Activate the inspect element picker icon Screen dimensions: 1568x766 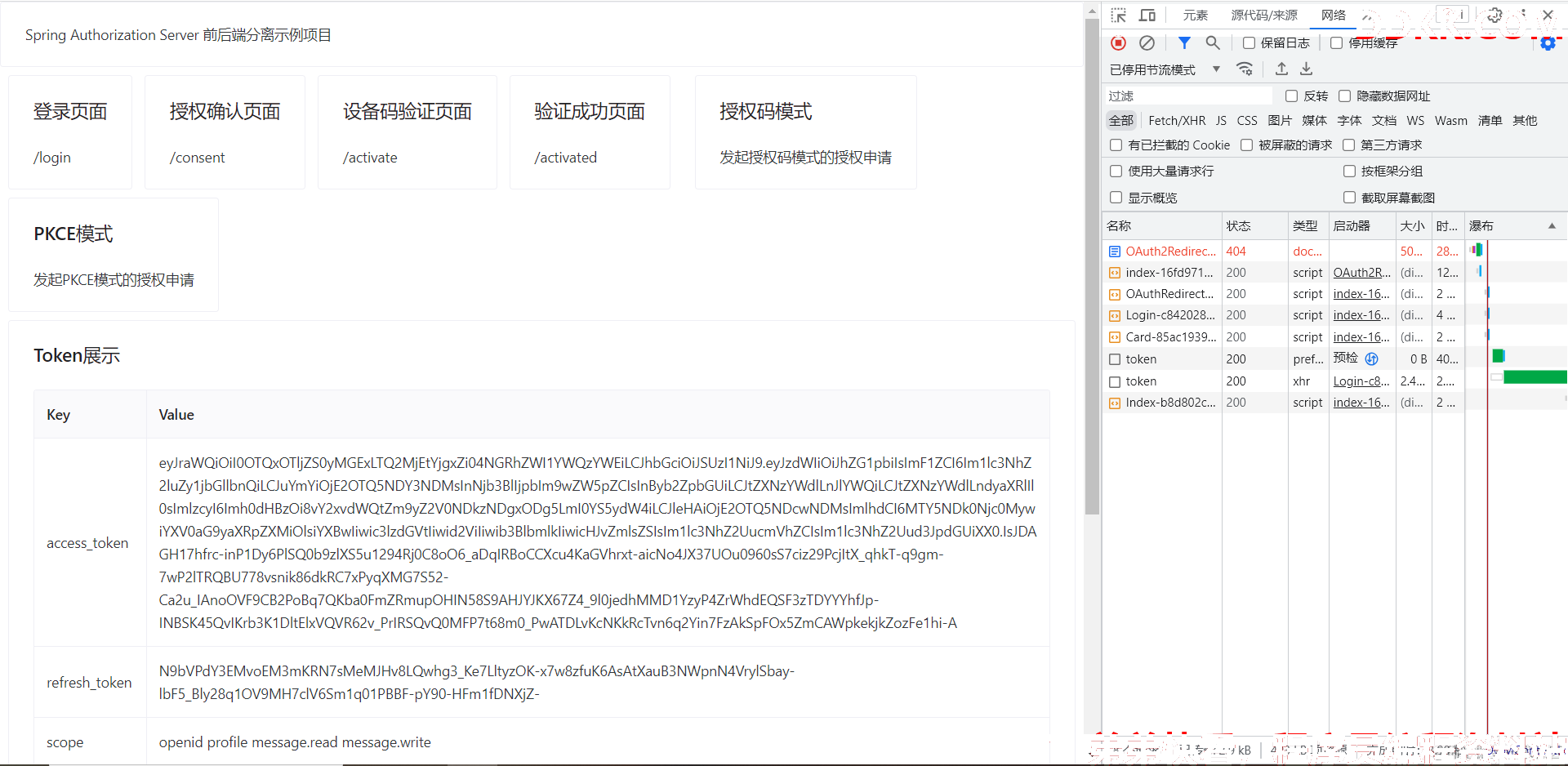tap(1119, 16)
